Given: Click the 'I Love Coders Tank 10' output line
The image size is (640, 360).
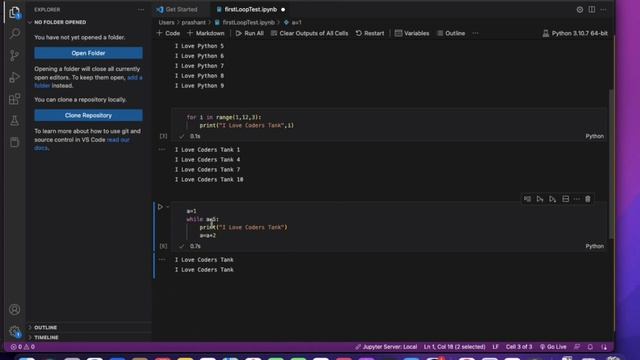Looking at the screenshot, I should (209, 180).
